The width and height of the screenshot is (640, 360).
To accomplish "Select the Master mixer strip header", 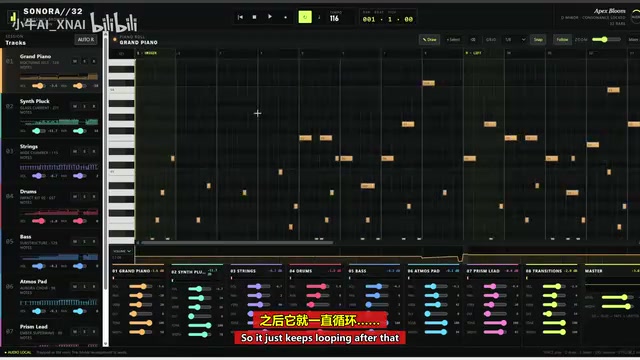I will click(611, 271).
